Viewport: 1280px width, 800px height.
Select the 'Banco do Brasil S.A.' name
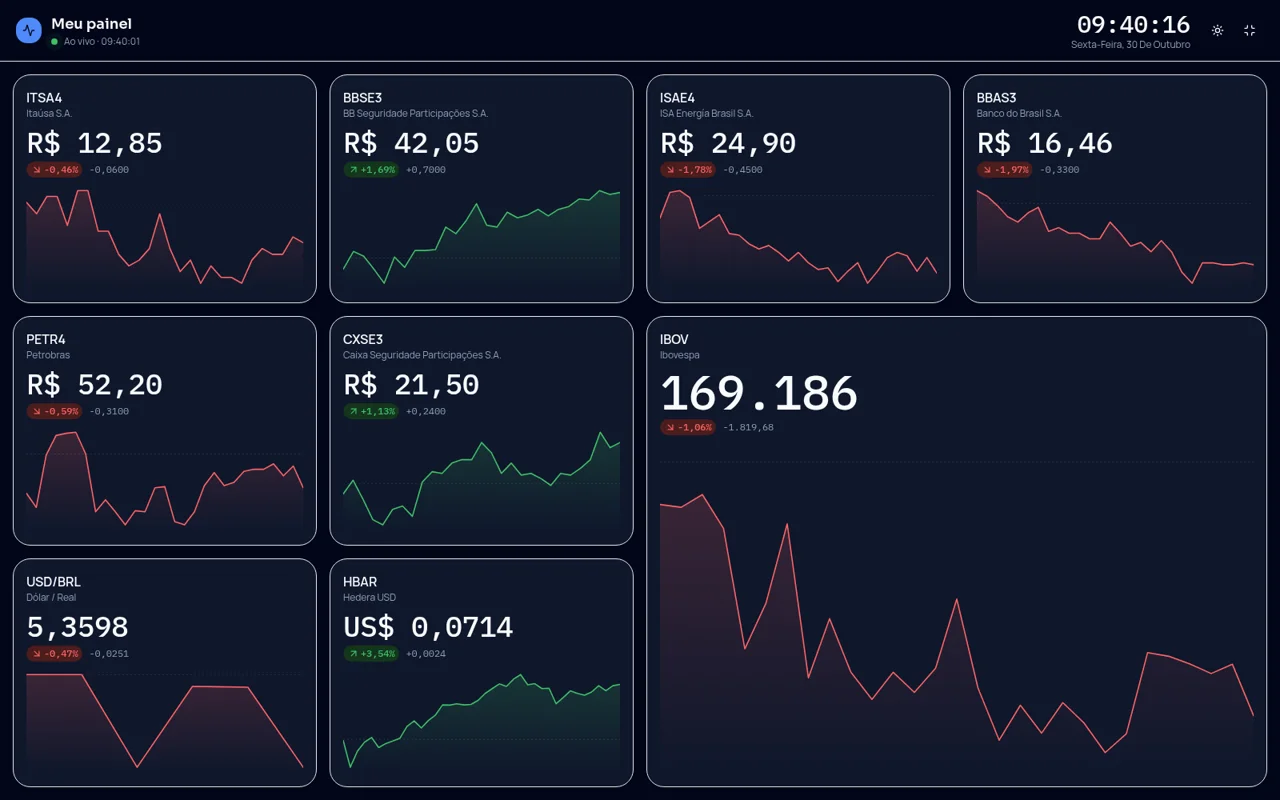pos(1019,114)
